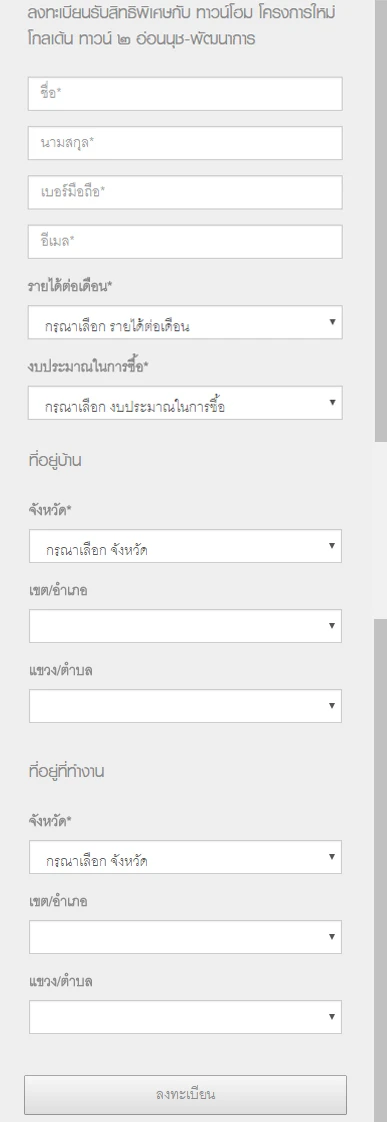This screenshot has width=387, height=1122.
Task: Submit the form with ลงทะเบียน button
Action: [x=185, y=1095]
